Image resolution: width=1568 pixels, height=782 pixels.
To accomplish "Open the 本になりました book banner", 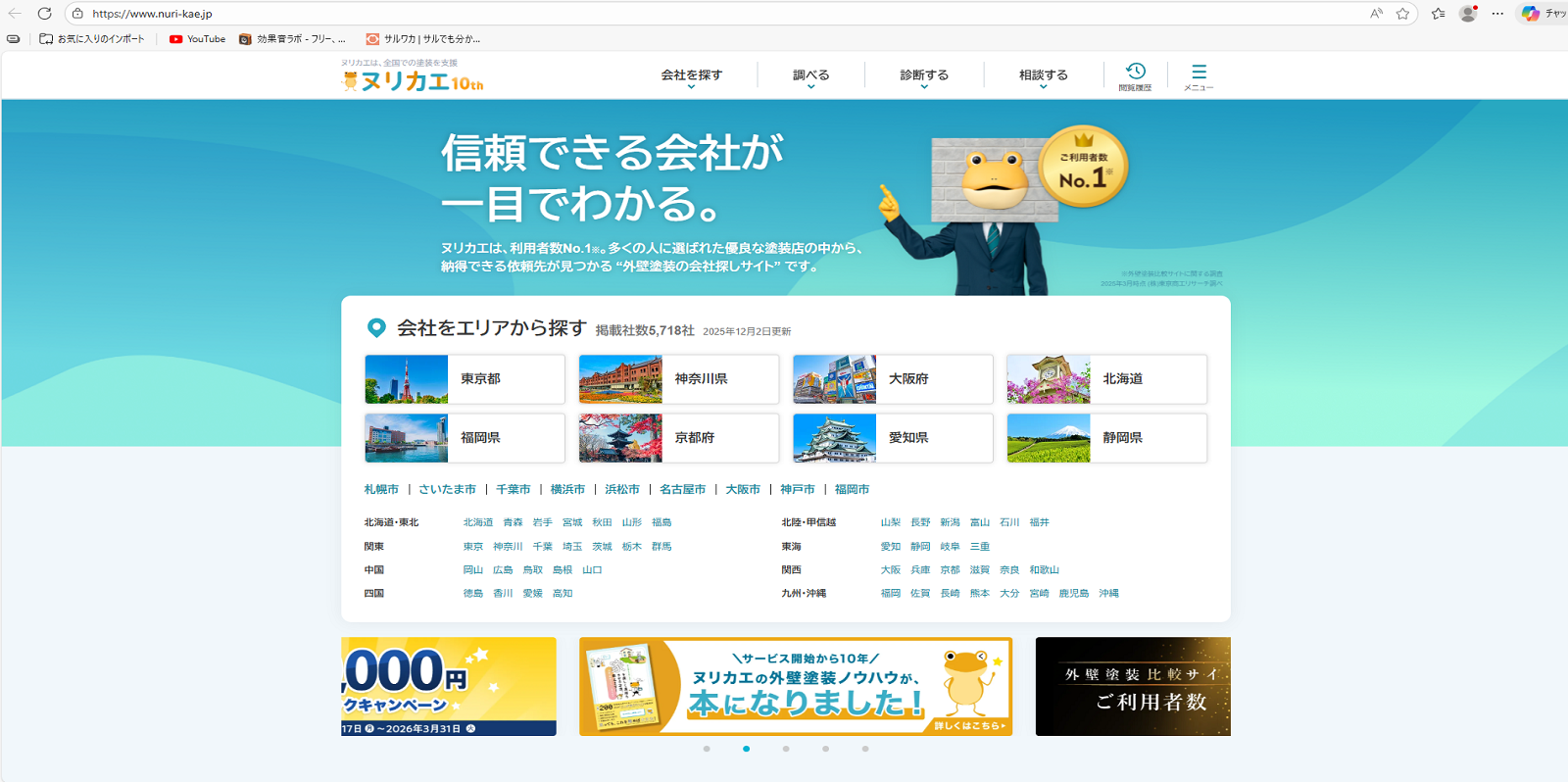I will click(x=795, y=686).
